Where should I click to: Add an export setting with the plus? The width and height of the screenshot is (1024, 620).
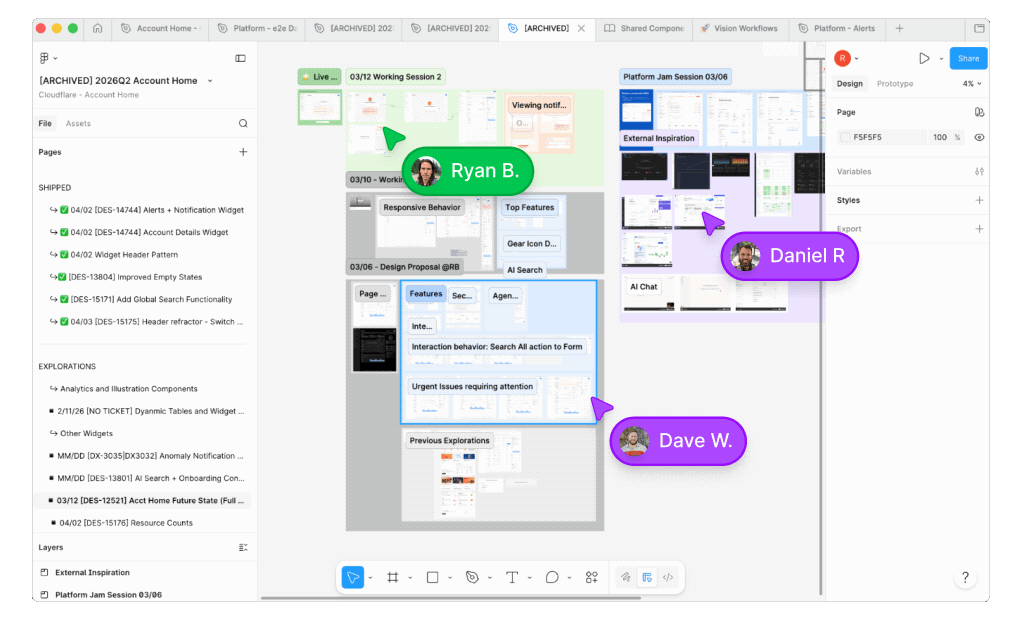979,229
